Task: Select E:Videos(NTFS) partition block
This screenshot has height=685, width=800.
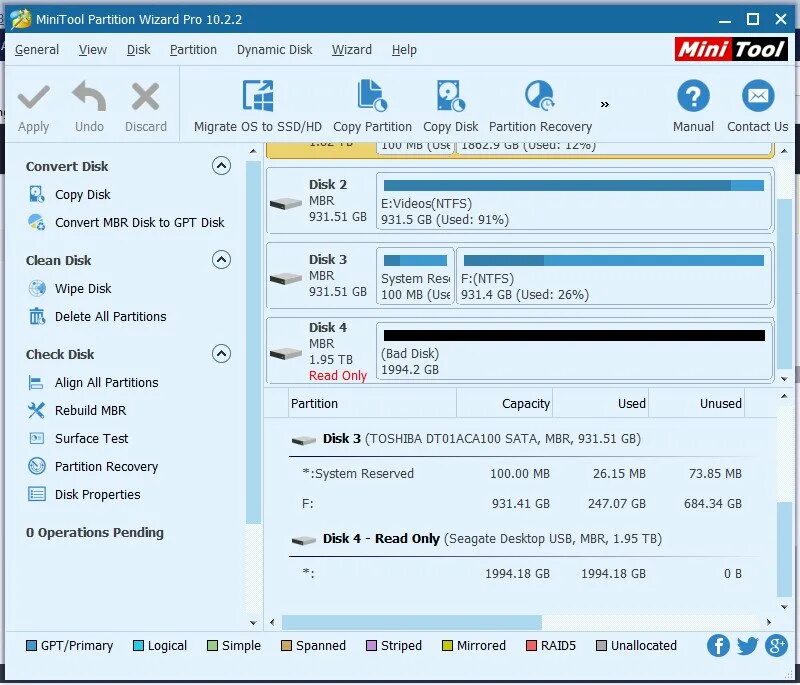Action: click(574, 201)
